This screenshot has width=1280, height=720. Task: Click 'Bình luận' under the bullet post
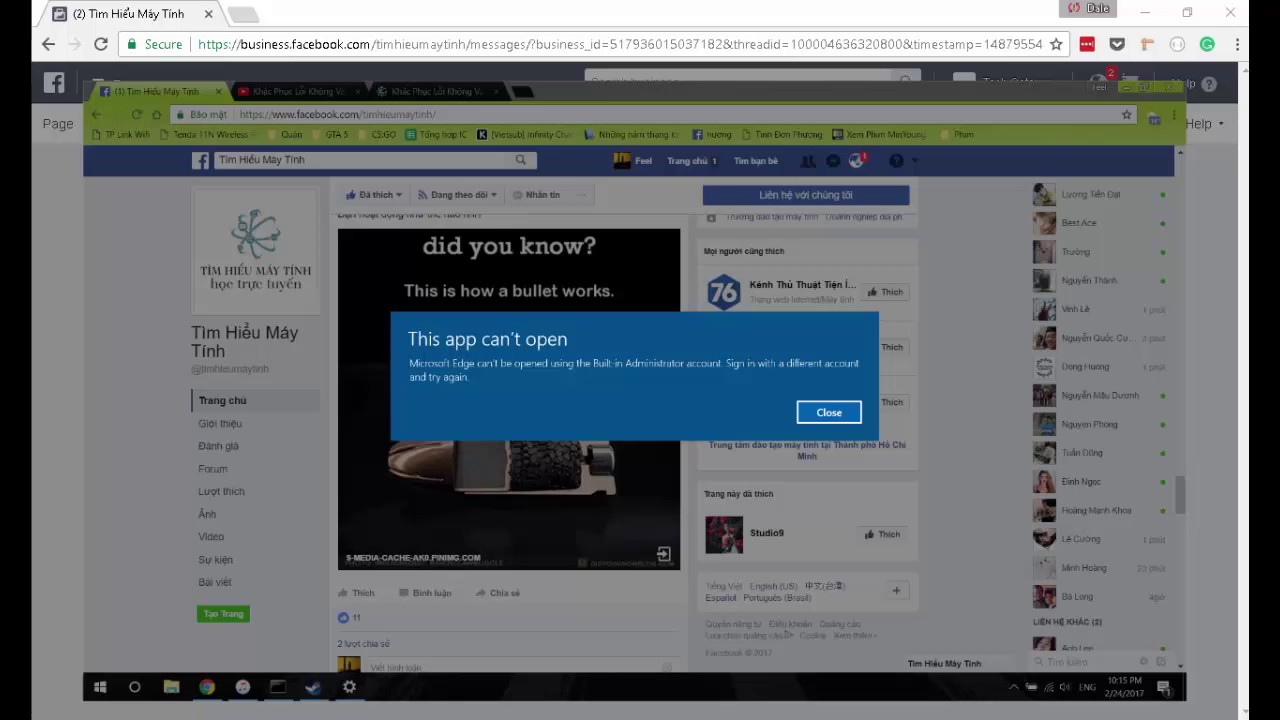[x=425, y=593]
